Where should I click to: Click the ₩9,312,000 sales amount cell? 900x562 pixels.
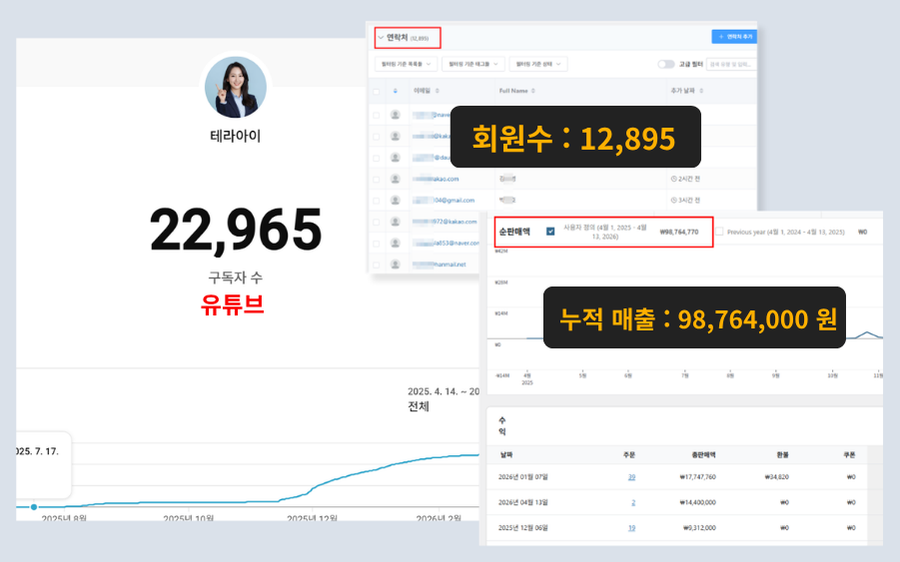699,528
